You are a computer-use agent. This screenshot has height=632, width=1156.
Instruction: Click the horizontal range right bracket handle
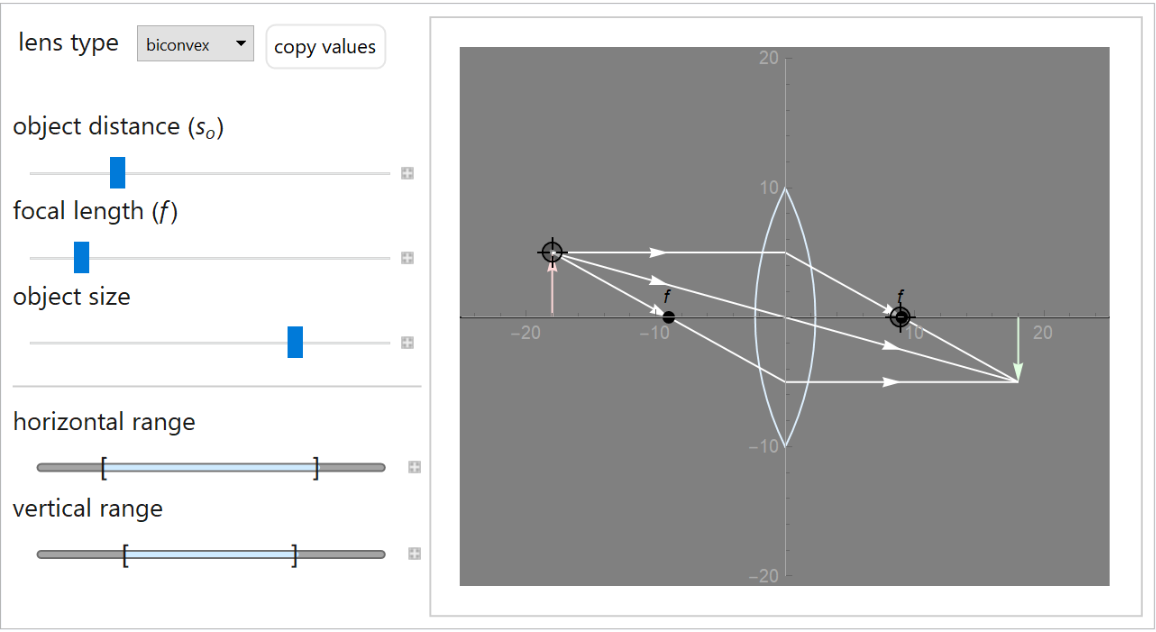(x=316, y=467)
